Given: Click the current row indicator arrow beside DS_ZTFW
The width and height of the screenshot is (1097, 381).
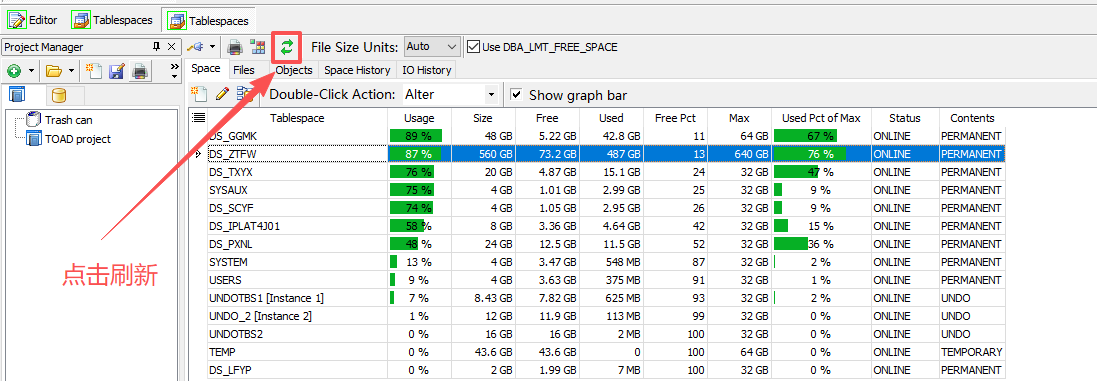Looking at the screenshot, I should tap(198, 154).
